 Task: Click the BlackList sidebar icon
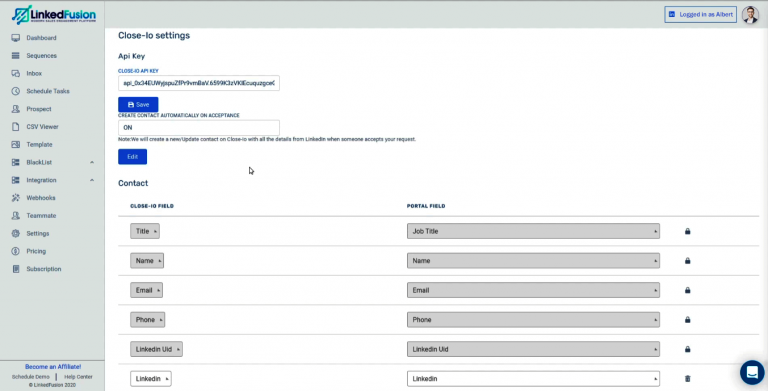[x=16, y=162]
